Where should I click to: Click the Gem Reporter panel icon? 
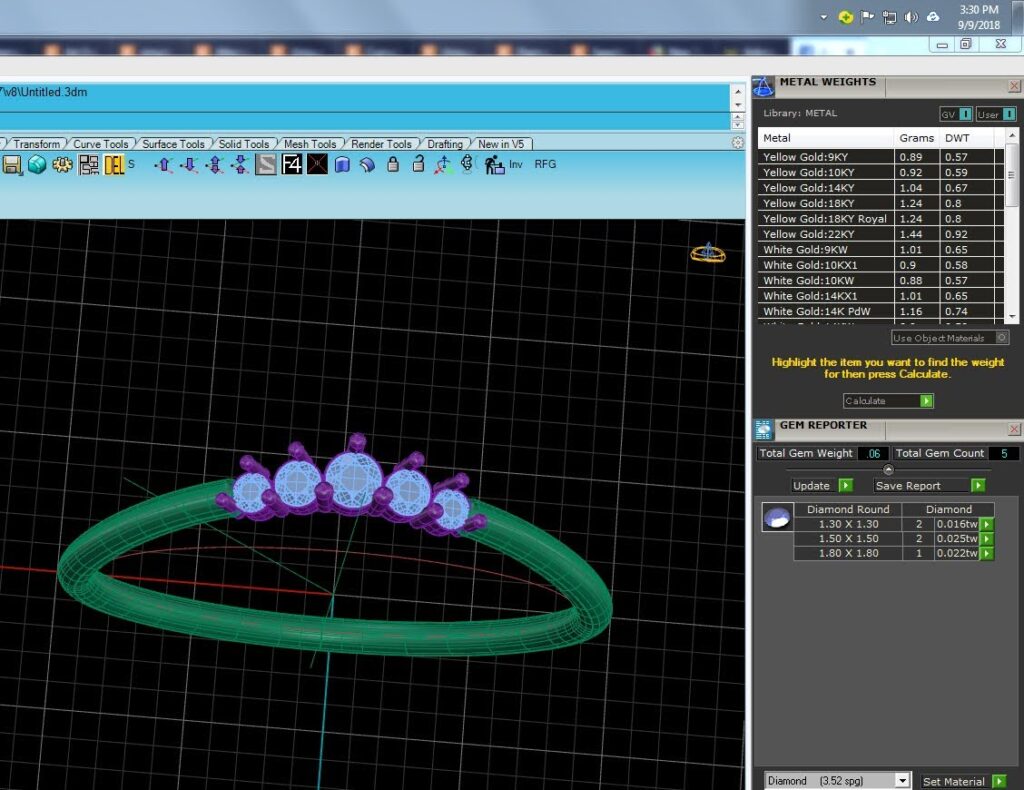[763, 429]
